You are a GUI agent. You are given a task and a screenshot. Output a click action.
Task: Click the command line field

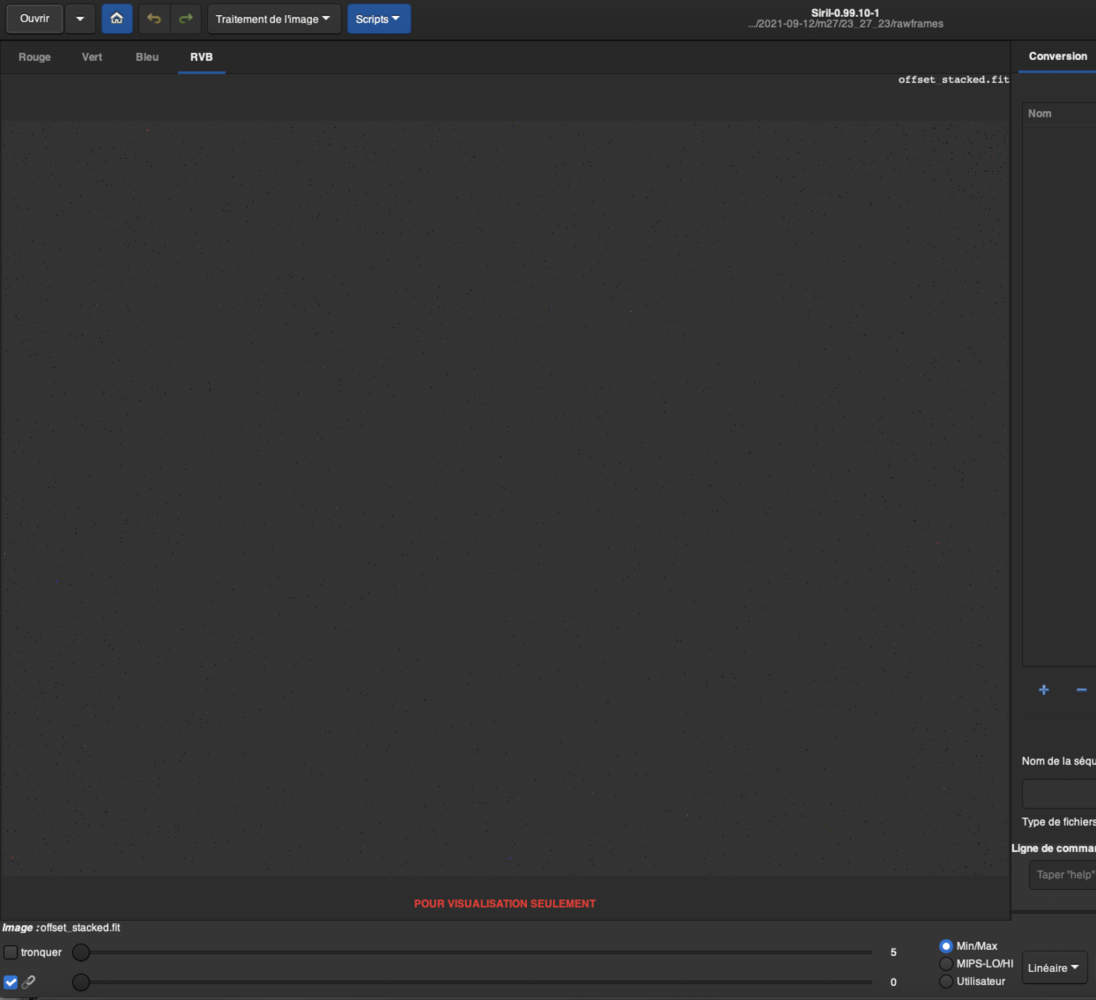pyautogui.click(x=1062, y=875)
